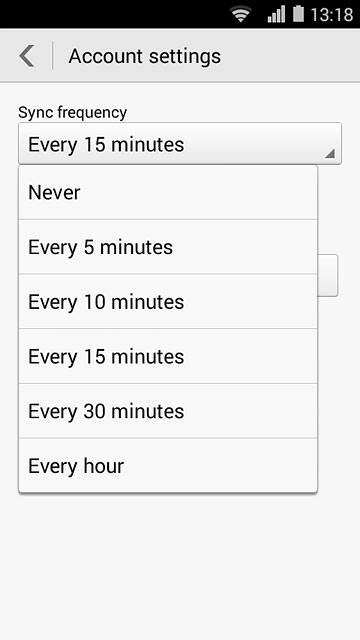Select Every 15 minutes in the list
The width and height of the screenshot is (360, 640).
(x=168, y=356)
